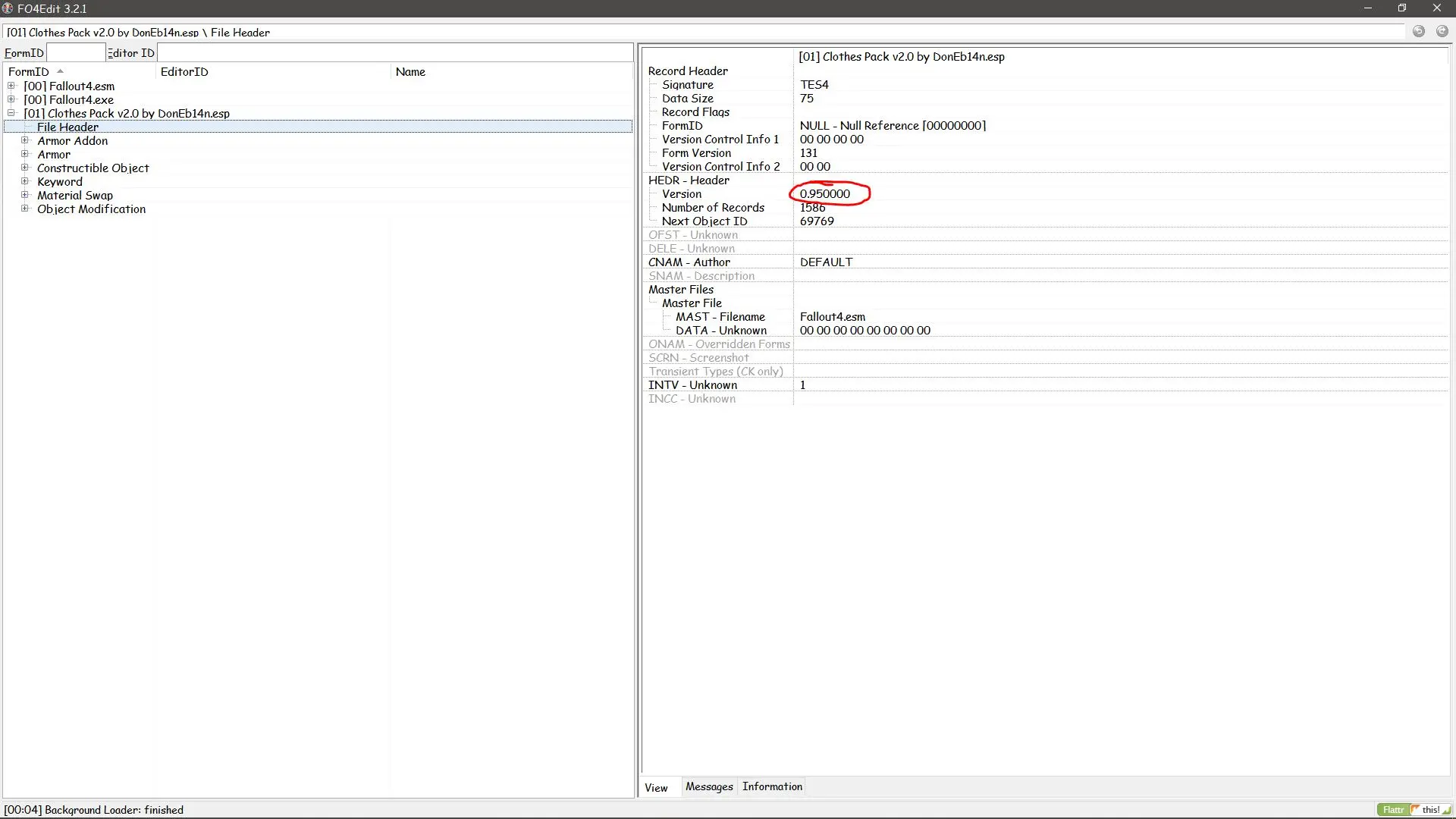1456x819 pixels.
Task: Click the FormID NULL - Null Reference value
Action: tap(893, 125)
